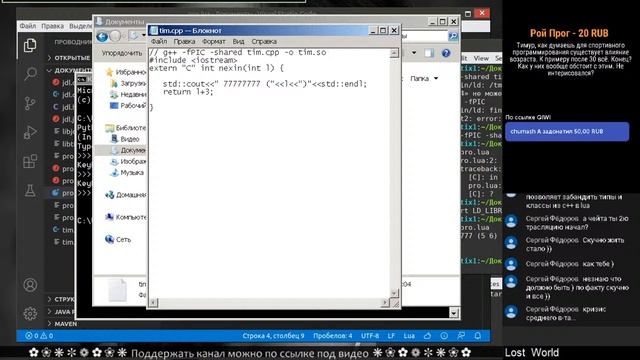Select Загрузки in Explorer navigation pane

point(128,83)
